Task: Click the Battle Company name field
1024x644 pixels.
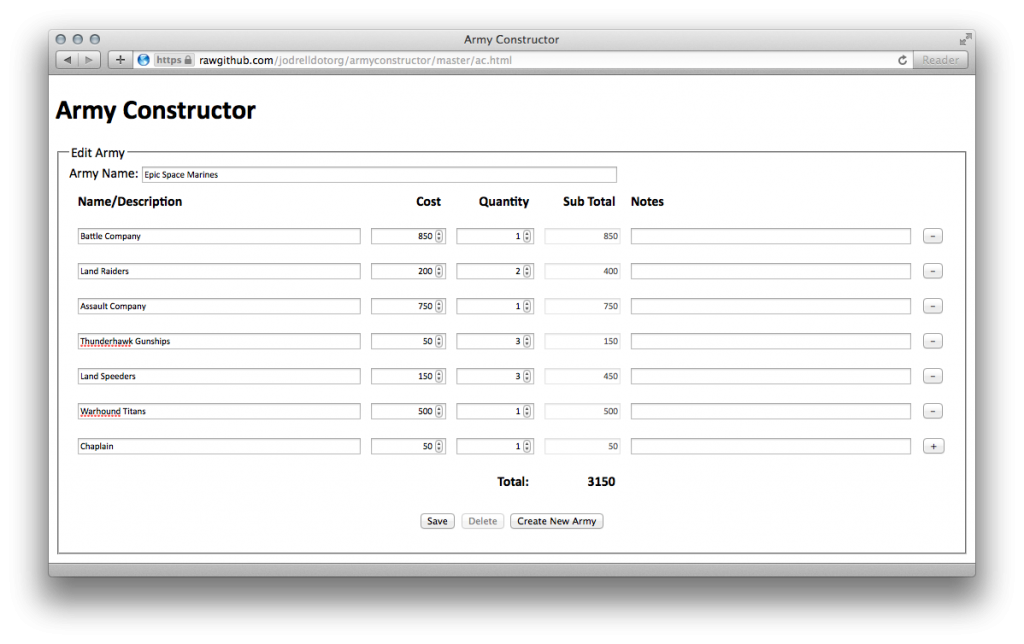Action: pyautogui.click(x=219, y=236)
